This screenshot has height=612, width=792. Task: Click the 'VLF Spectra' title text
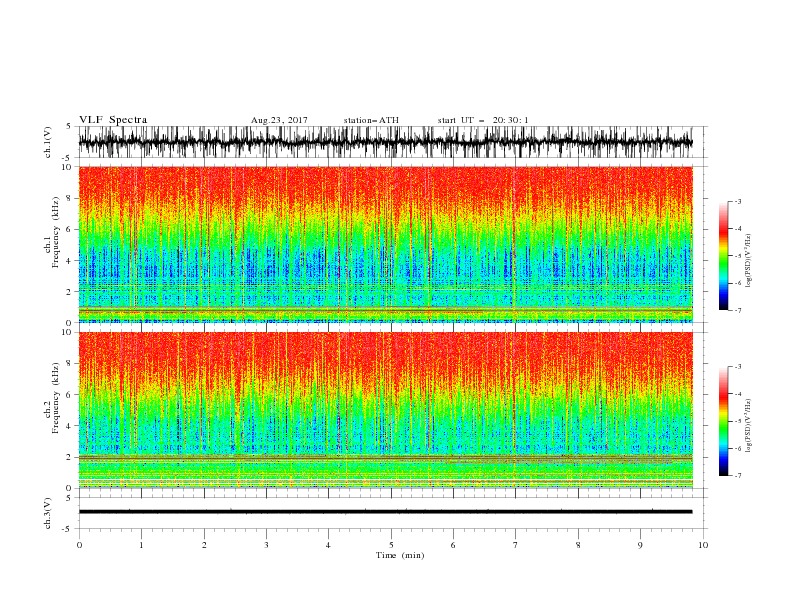(x=113, y=120)
